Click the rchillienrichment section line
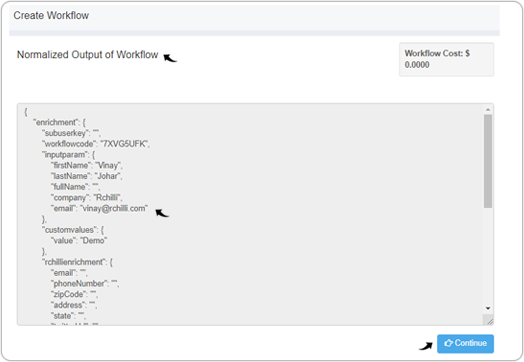This screenshot has width=524, height=362. point(78,262)
